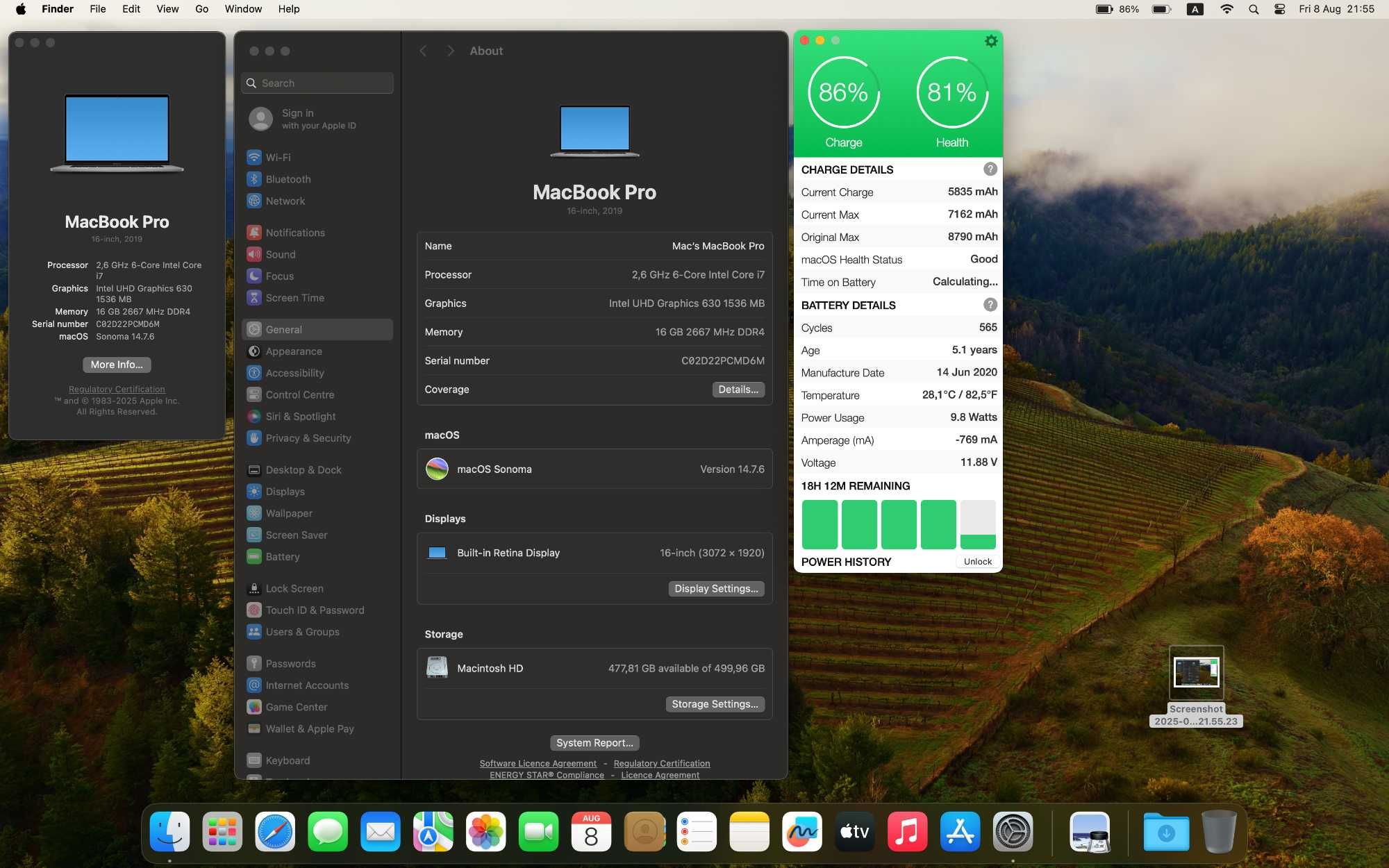The image size is (1389, 868).
Task: Open Launchpad from the Dock
Action: (223, 831)
